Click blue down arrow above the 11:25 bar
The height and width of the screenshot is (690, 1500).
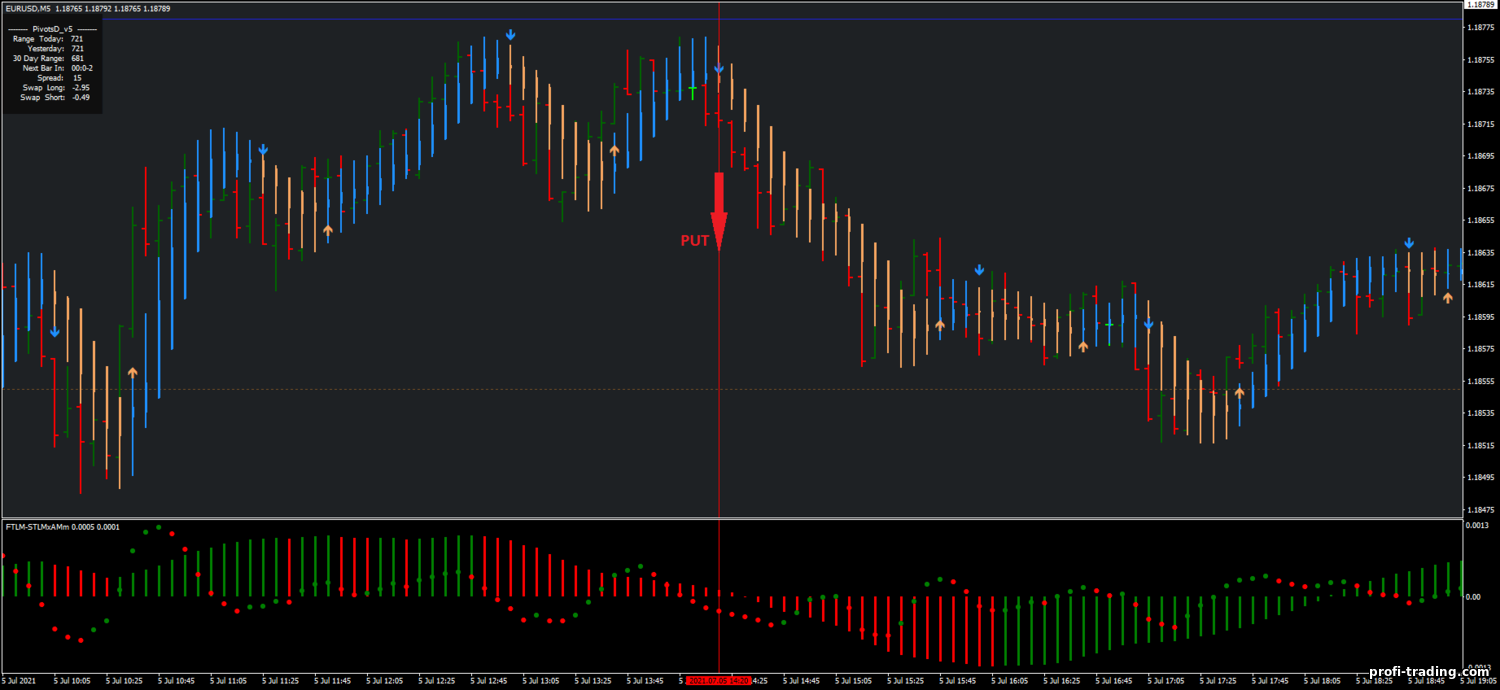click(263, 150)
